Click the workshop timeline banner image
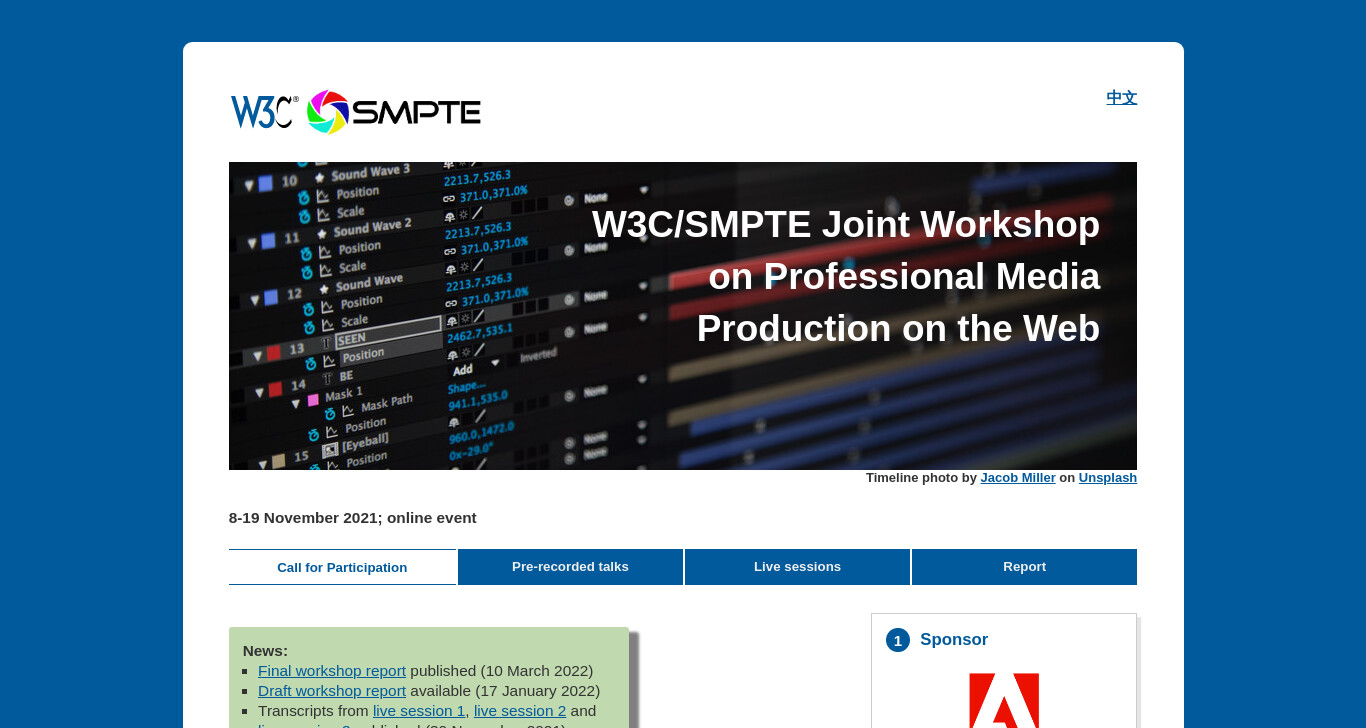This screenshot has height=728, width=1366. click(683, 316)
